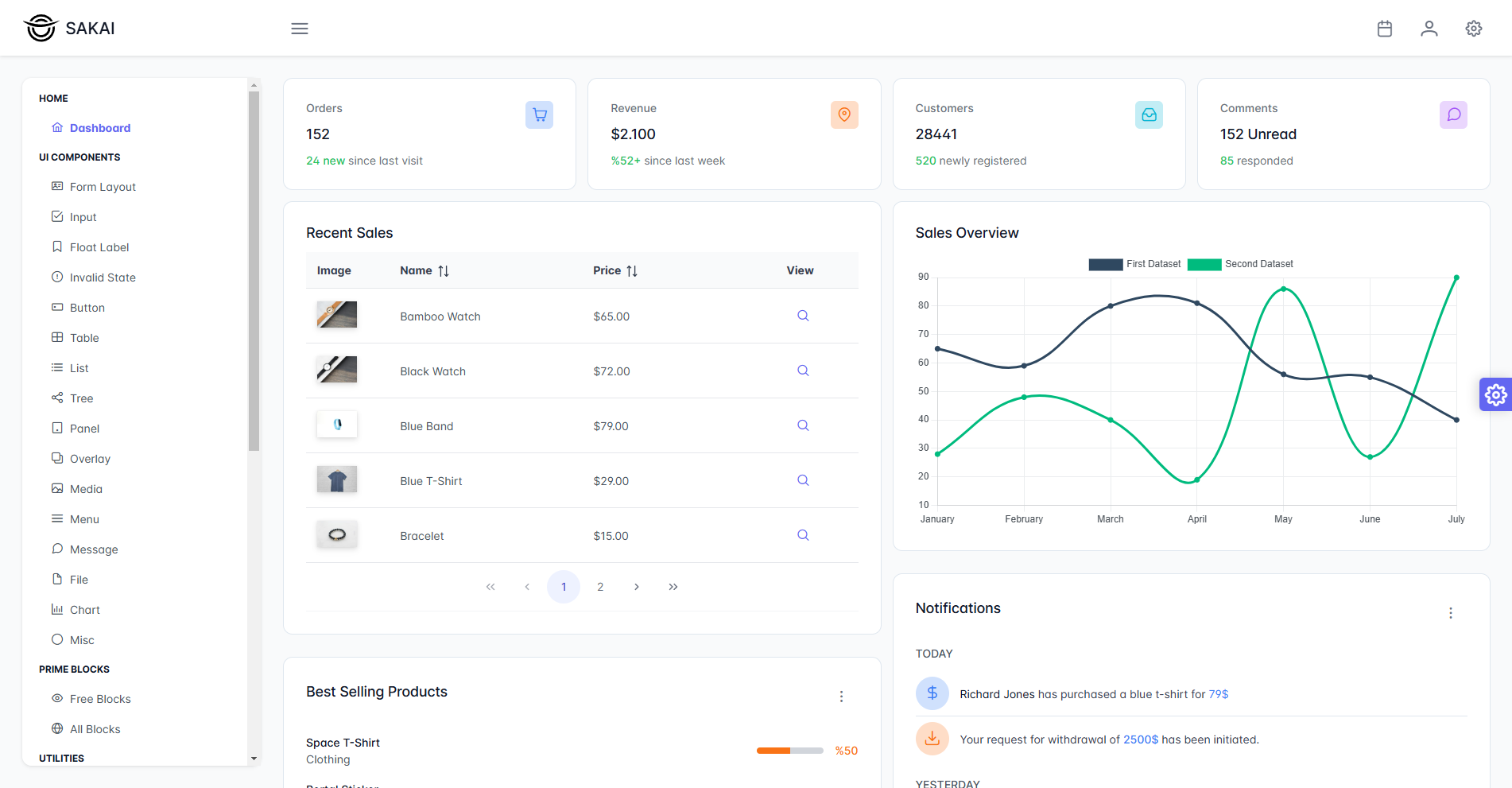Image resolution: width=1512 pixels, height=788 pixels.
Task: Click the dollar icon beside Richard Jones notification
Action: (x=932, y=693)
